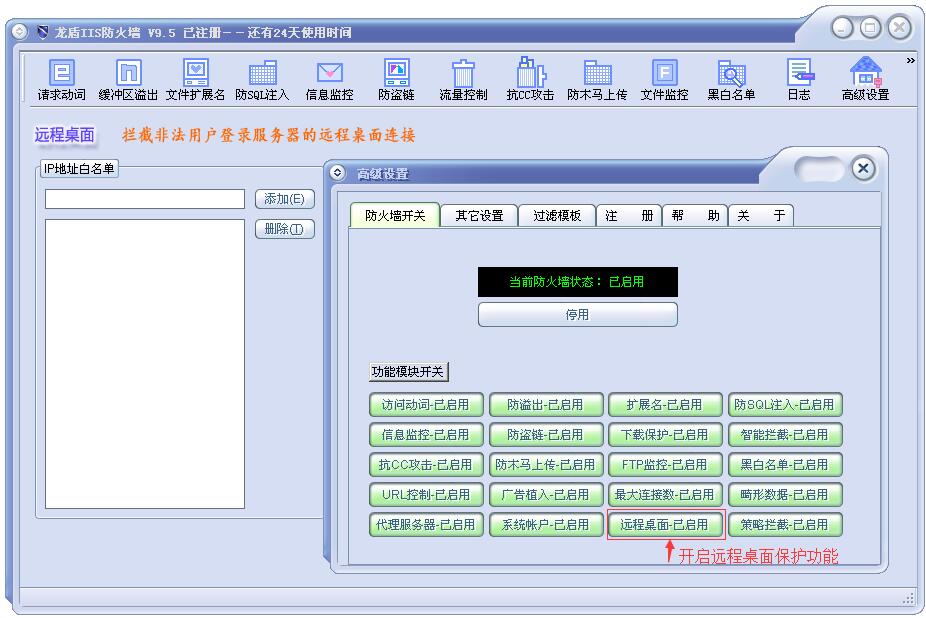Click the main window title-bar round menu icon

[x=19, y=31]
